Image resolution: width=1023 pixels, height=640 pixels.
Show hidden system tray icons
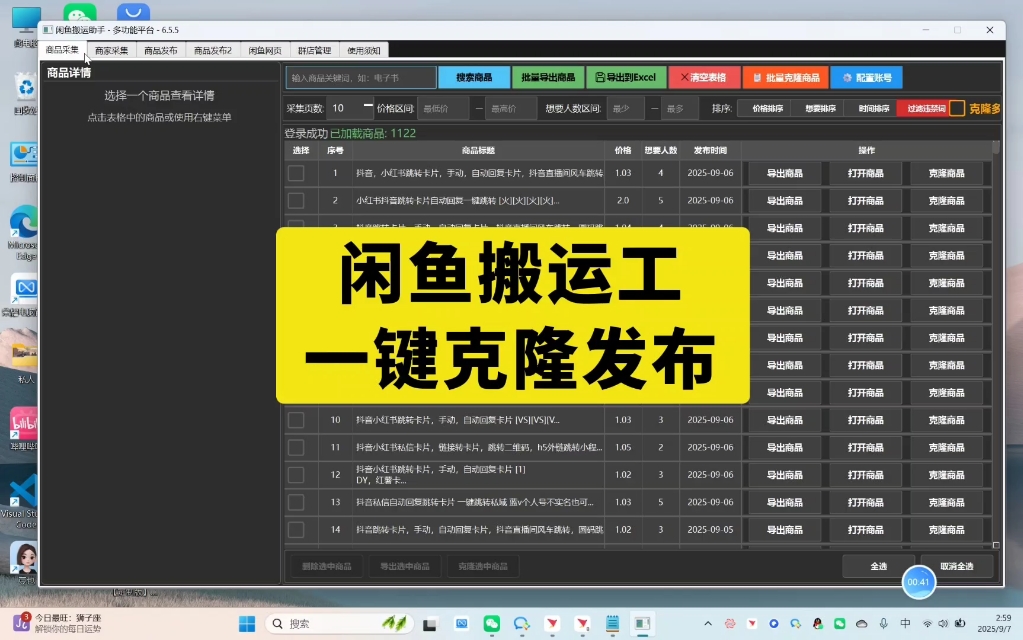[708, 624]
